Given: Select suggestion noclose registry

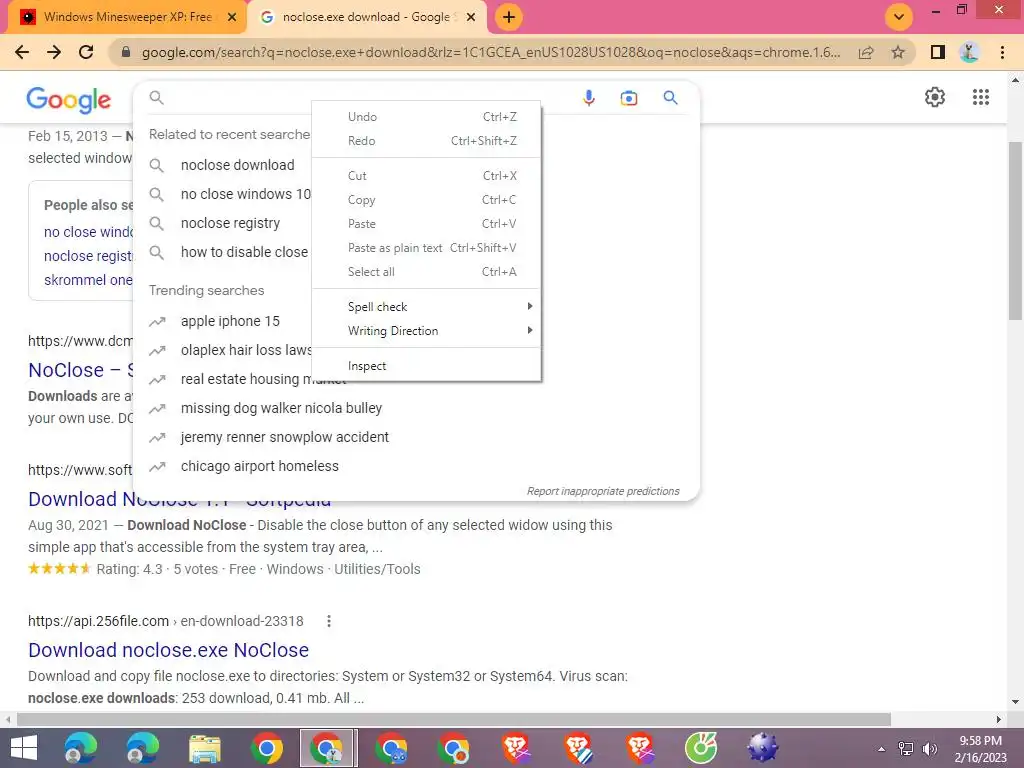Looking at the screenshot, I should point(230,223).
